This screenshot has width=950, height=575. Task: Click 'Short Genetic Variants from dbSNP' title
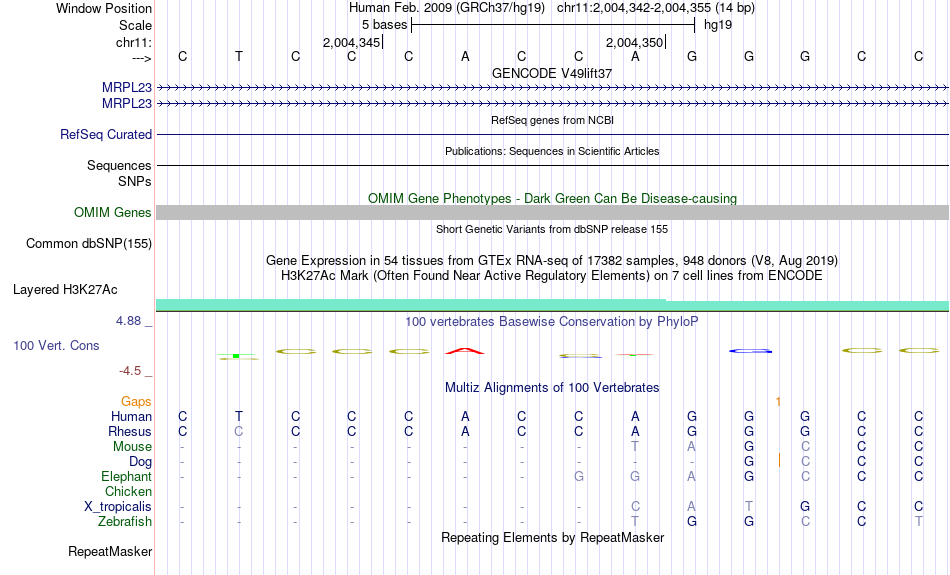pyautogui.click(x=552, y=229)
